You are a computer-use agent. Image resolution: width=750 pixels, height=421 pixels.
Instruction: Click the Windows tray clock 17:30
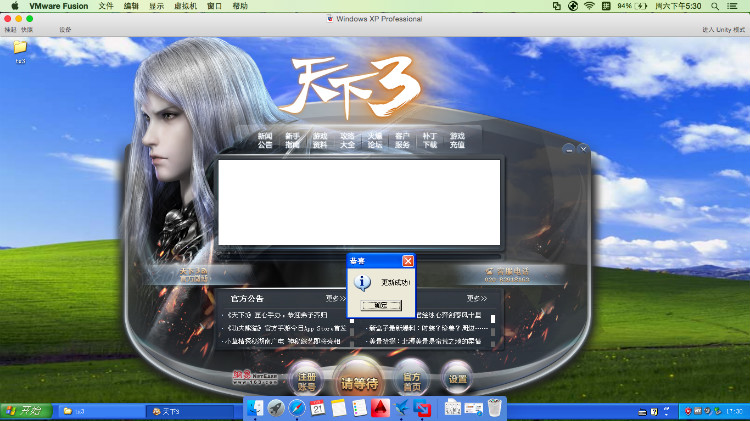[x=734, y=411]
